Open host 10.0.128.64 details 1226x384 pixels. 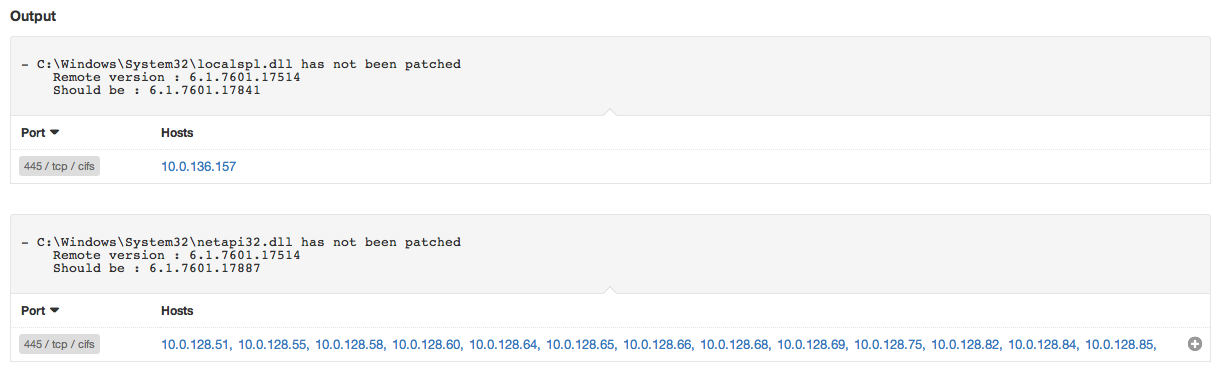tap(505, 344)
